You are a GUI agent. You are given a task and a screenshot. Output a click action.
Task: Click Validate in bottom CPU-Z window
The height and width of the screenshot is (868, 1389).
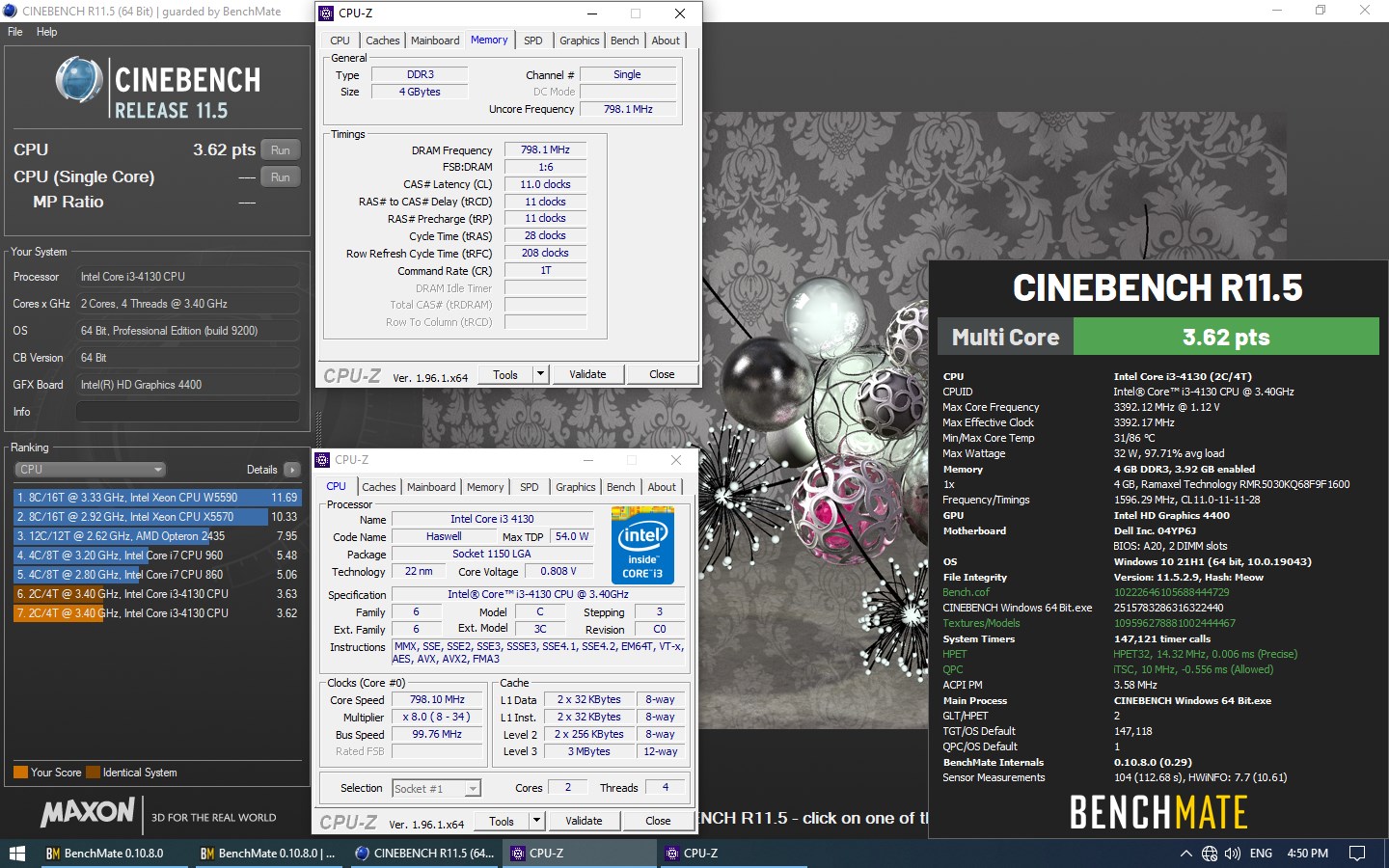point(585,821)
